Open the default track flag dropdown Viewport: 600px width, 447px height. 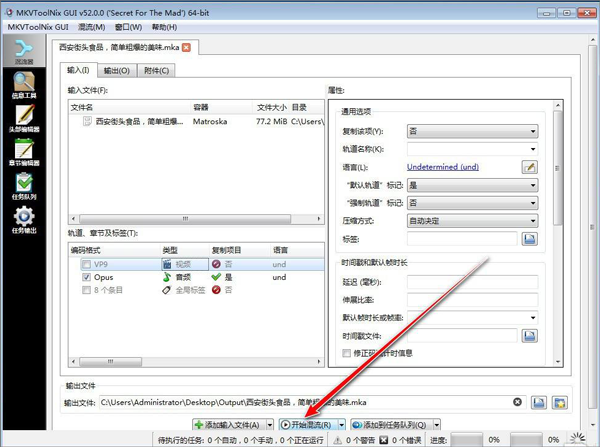473,185
